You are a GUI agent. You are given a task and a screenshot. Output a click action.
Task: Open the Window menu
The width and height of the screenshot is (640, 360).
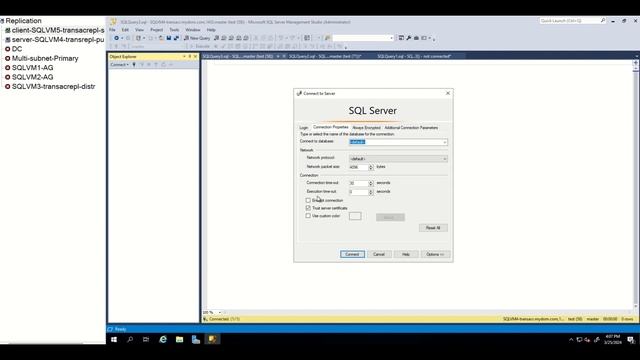193,30
